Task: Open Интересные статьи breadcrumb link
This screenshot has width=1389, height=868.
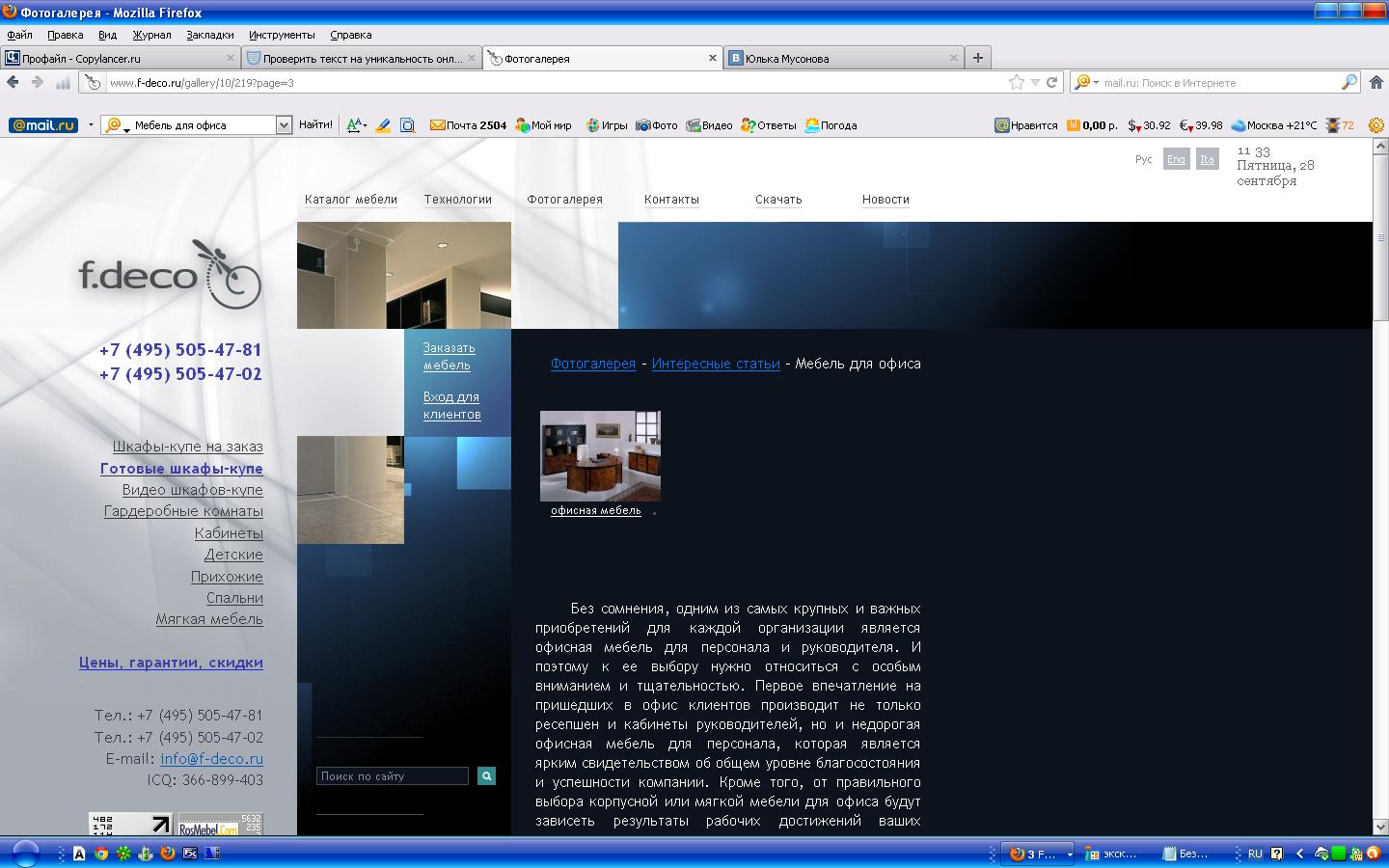Action: tap(716, 364)
